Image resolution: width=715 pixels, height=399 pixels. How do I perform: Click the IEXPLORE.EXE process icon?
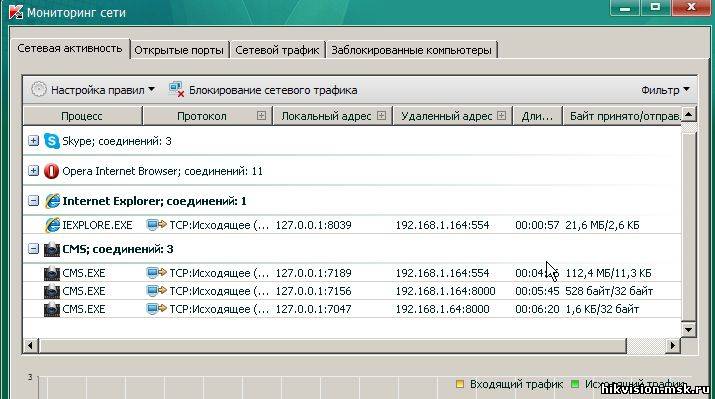[x=52, y=225]
